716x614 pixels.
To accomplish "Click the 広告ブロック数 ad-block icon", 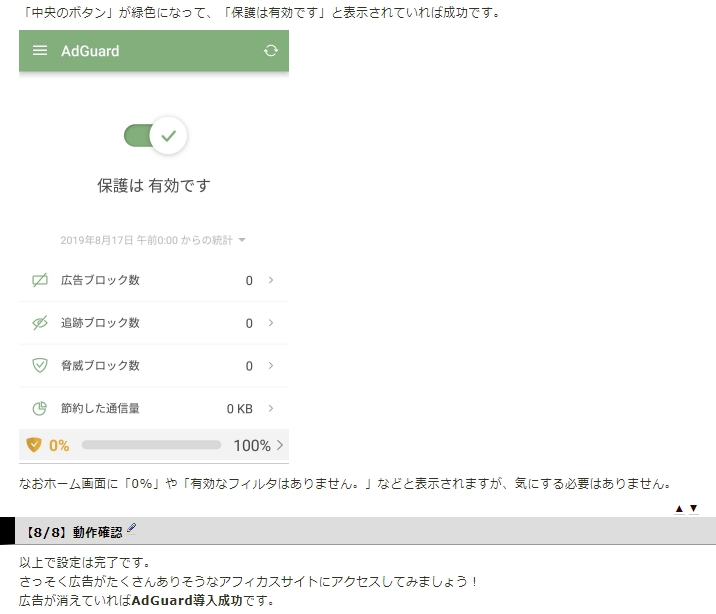I will click(x=40, y=280).
